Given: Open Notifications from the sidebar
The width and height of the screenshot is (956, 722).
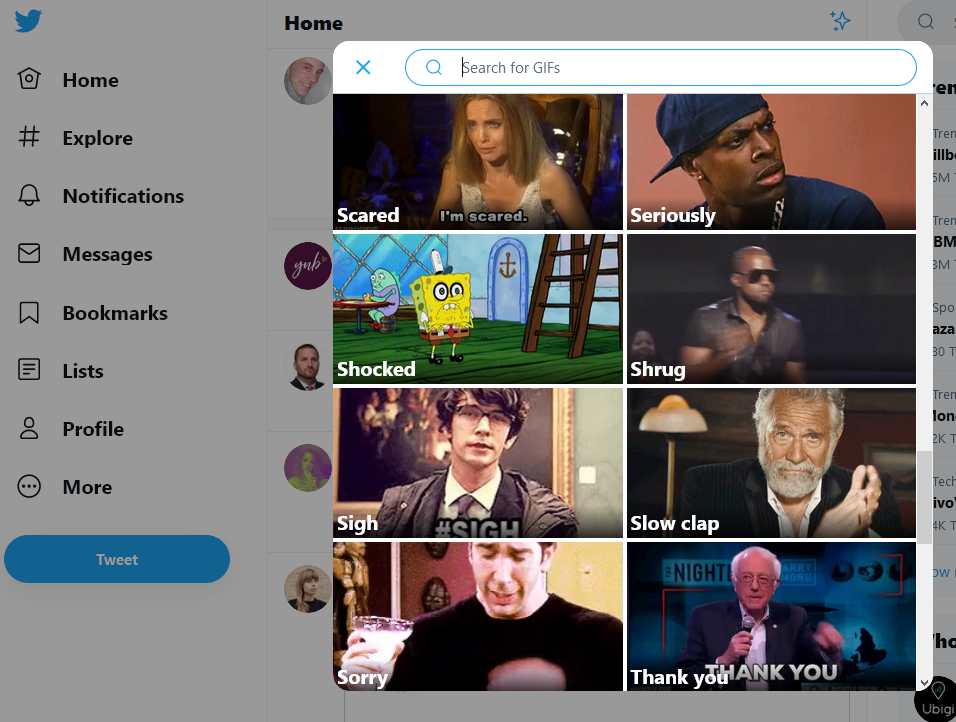Looking at the screenshot, I should (x=123, y=196).
